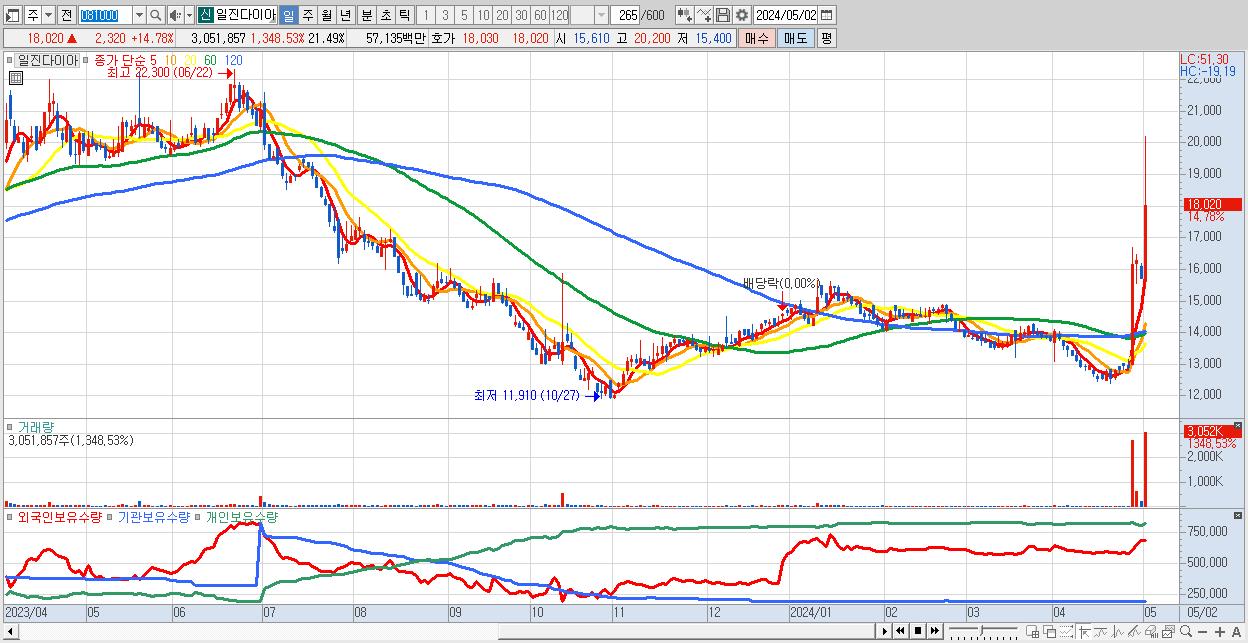Viewport: 1248px width, 643px height.
Task: Choose interval button 120
Action: click(560, 15)
